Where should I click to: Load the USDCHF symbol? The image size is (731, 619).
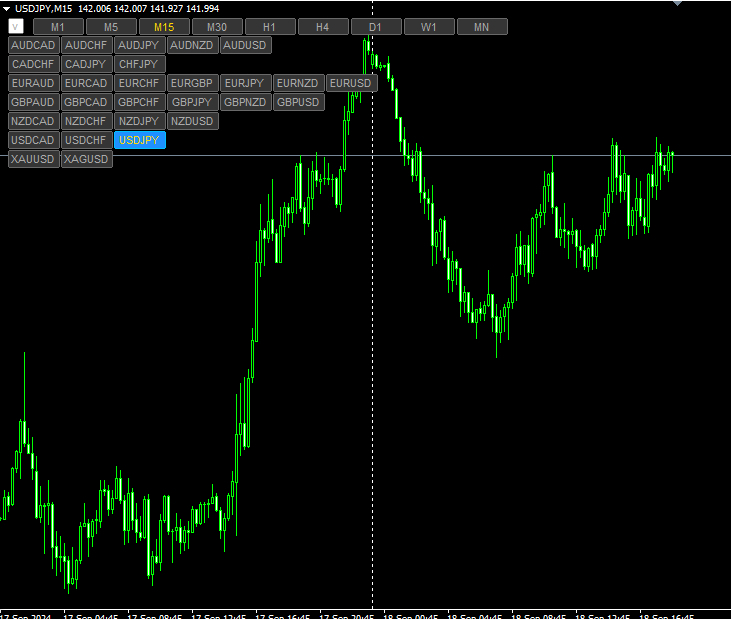[x=86, y=140]
